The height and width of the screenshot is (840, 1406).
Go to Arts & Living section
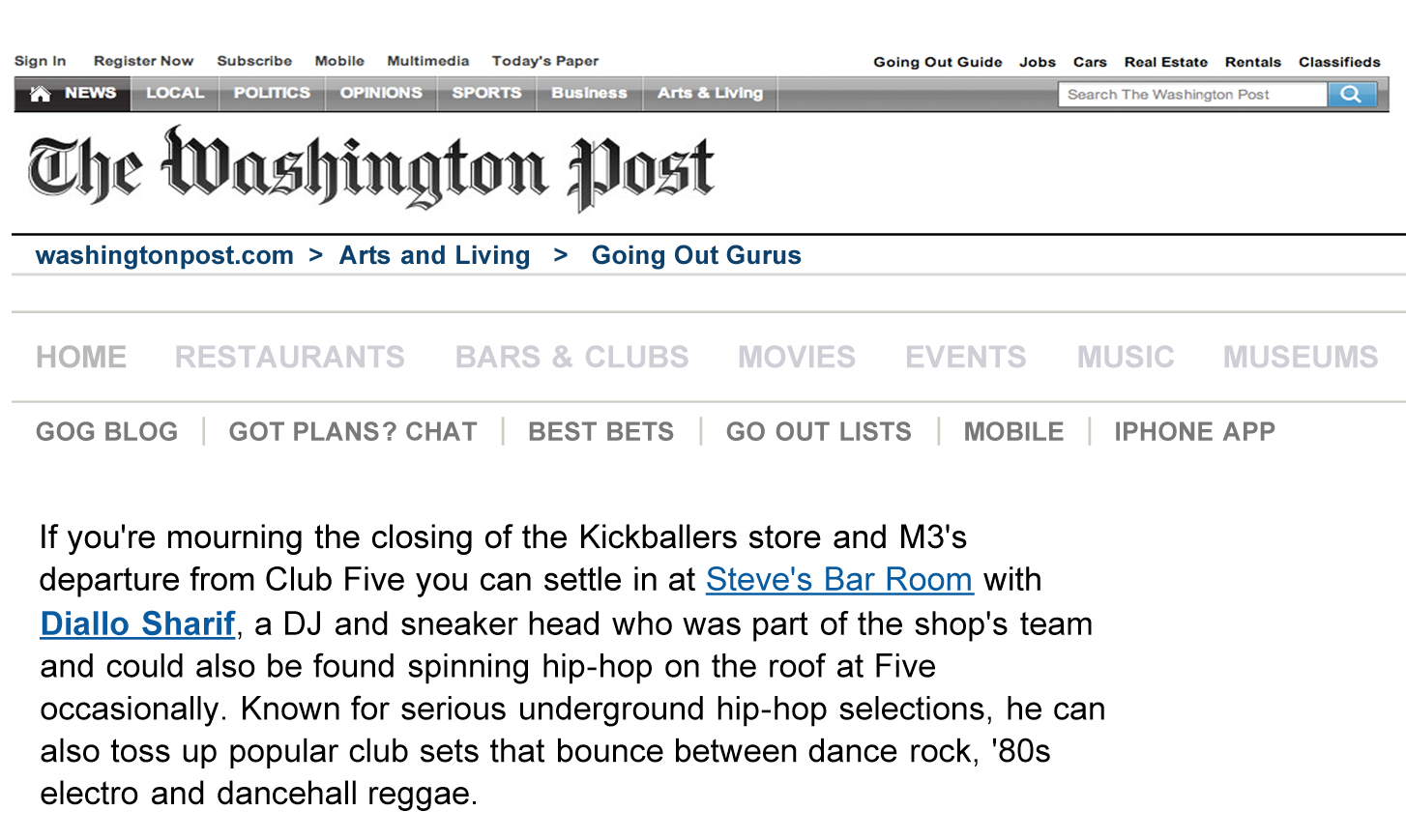(710, 94)
